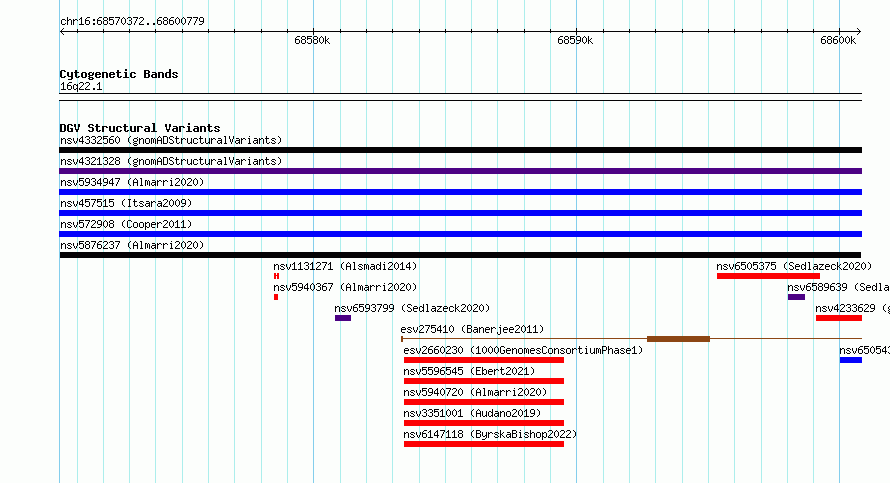Screen dimensions: 890x483
Task: Click the 68580k ruler label
Action: pos(312,40)
